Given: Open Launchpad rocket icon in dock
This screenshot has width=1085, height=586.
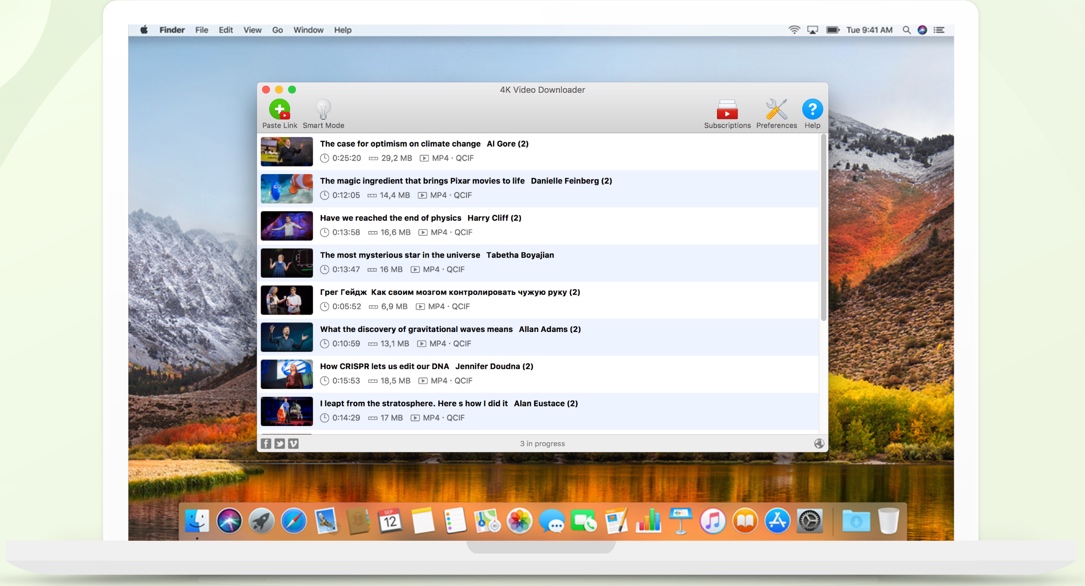Looking at the screenshot, I should 262,521.
